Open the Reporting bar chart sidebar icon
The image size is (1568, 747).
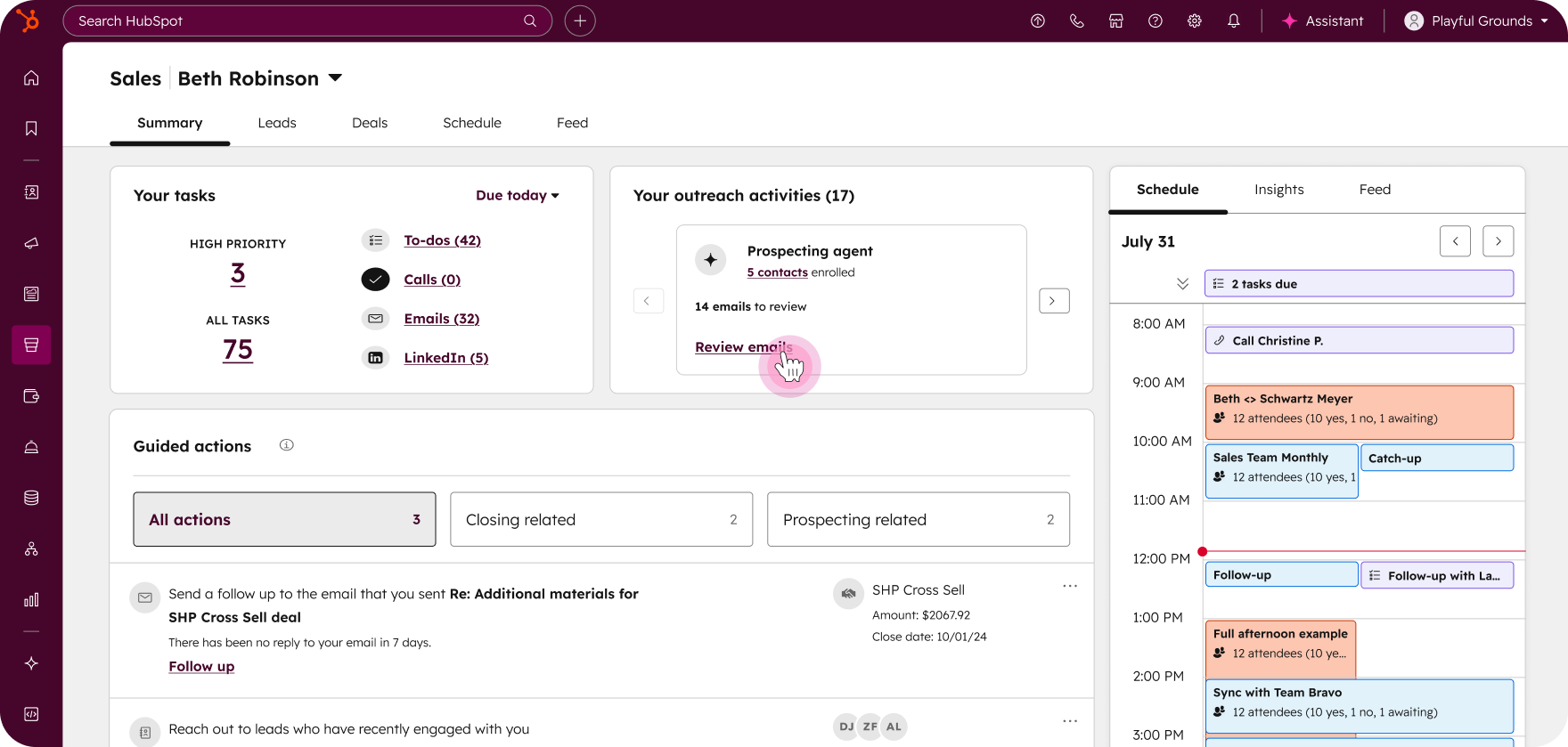pyautogui.click(x=31, y=600)
